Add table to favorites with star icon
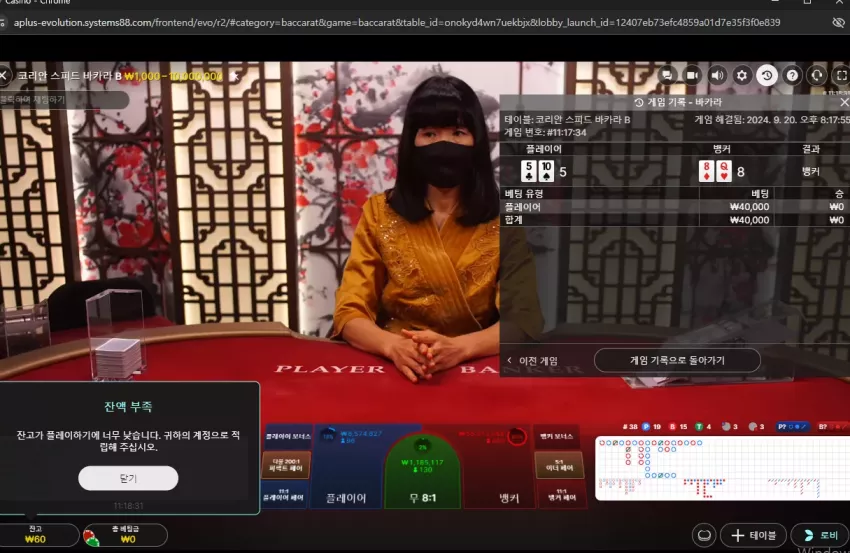 click(234, 76)
